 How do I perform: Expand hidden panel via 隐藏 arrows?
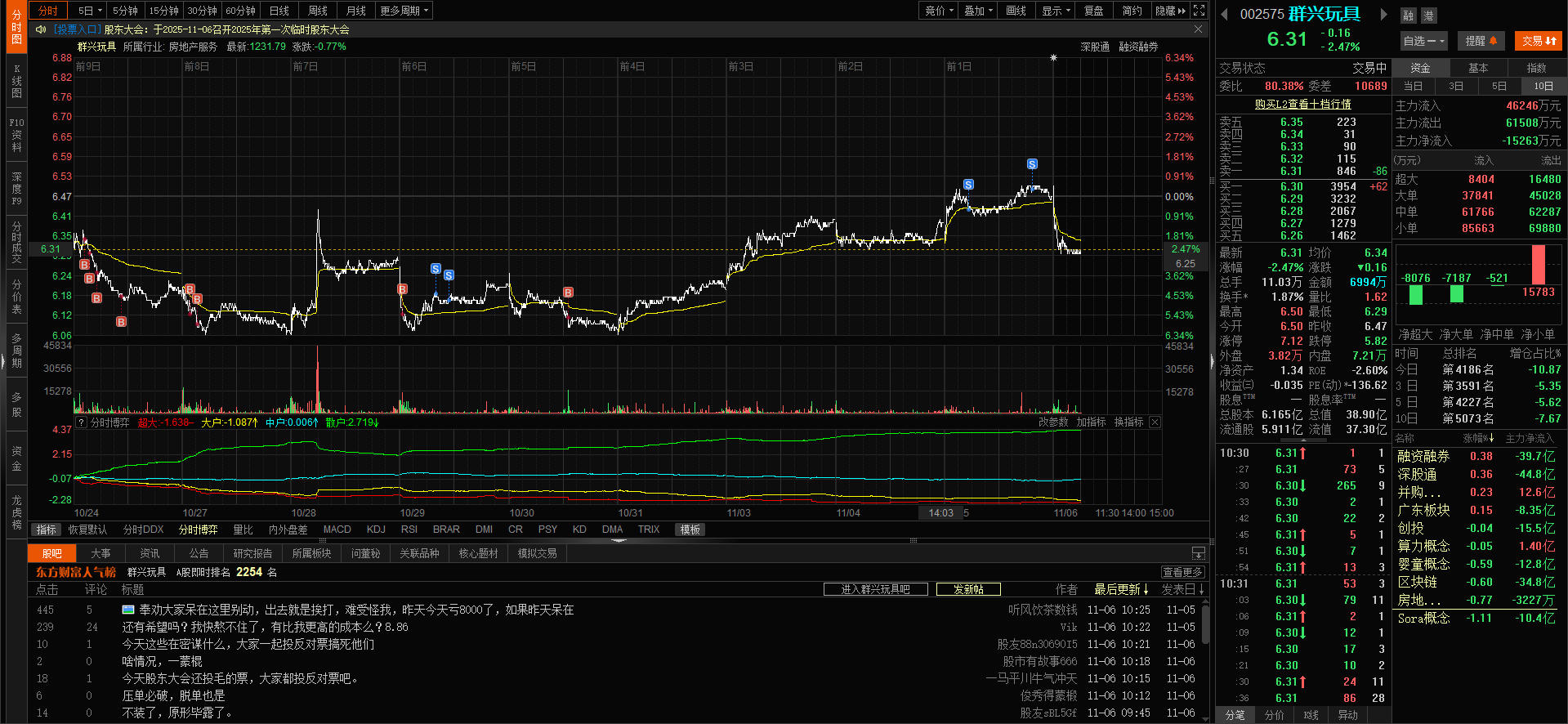(1170, 11)
